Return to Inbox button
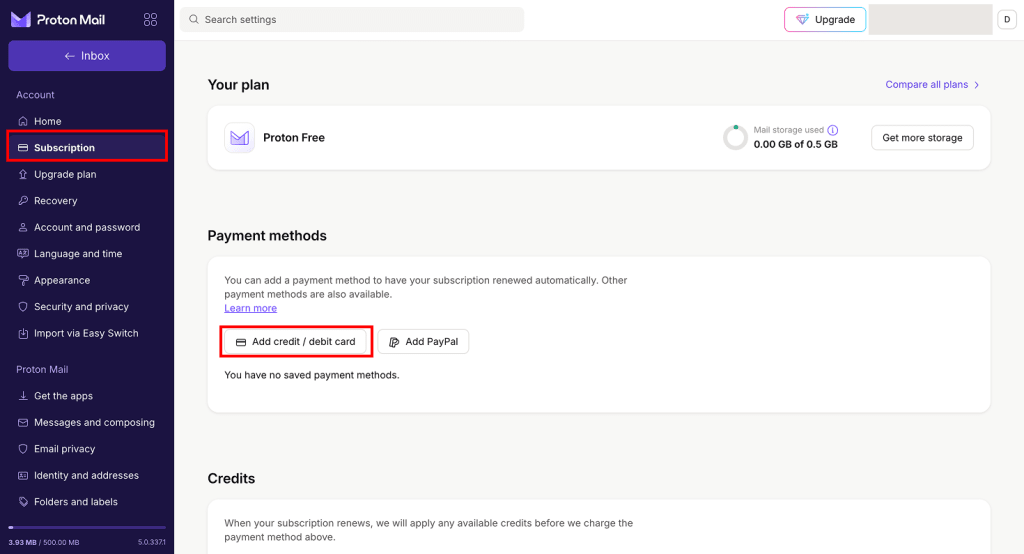1024x554 pixels. (x=87, y=56)
